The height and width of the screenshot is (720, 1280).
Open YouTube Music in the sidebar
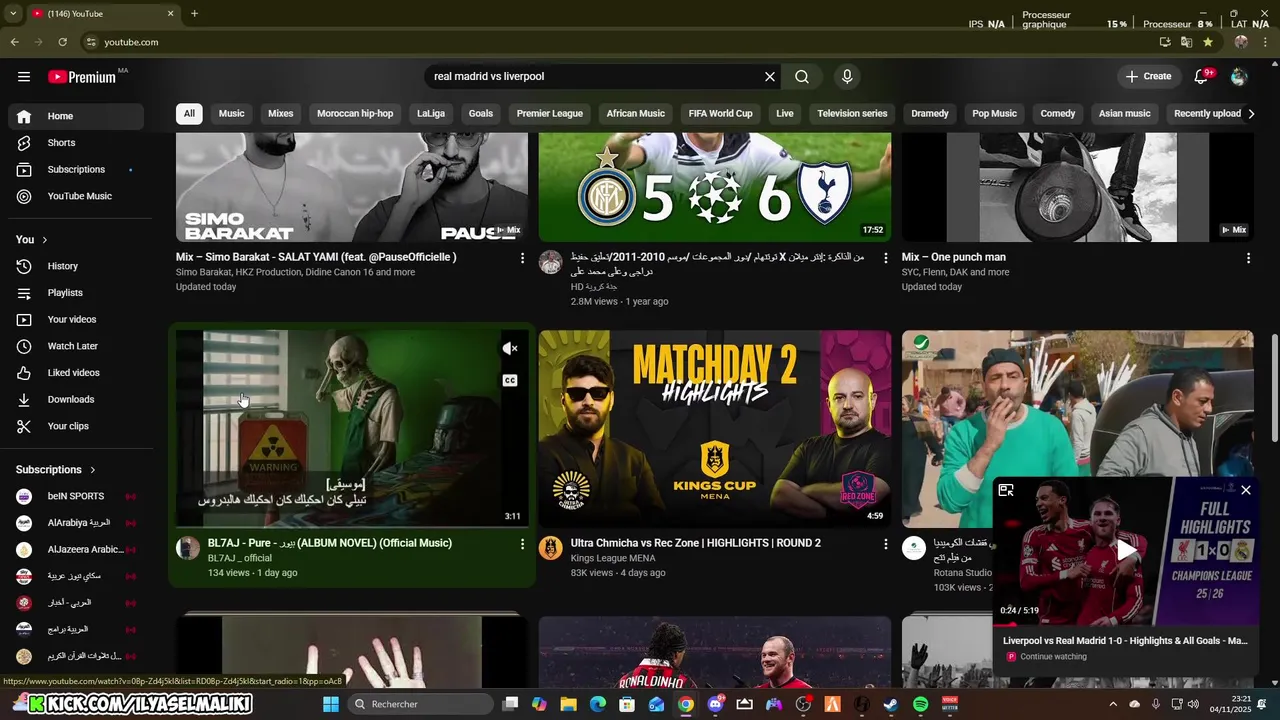pos(76,197)
